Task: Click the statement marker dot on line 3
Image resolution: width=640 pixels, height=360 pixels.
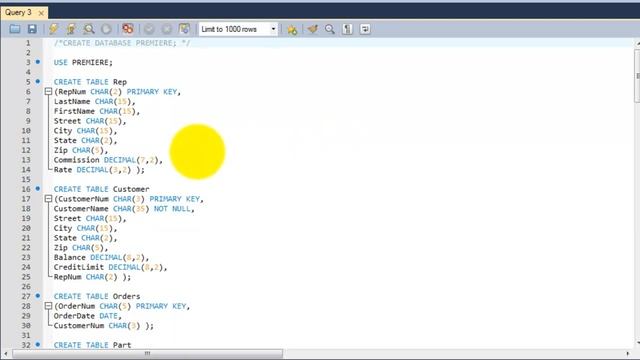Action: (x=38, y=62)
